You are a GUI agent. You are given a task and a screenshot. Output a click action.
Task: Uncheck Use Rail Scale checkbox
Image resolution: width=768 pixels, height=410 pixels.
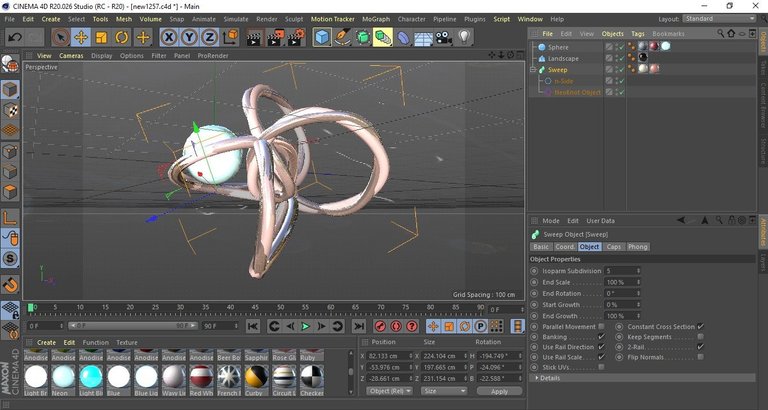coord(601,357)
